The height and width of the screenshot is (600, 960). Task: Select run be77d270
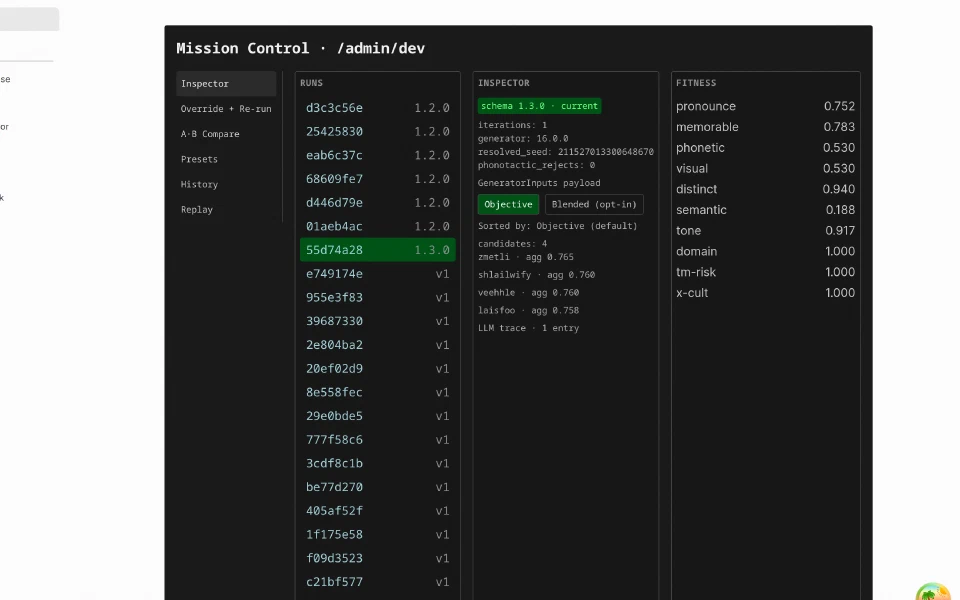pos(378,487)
